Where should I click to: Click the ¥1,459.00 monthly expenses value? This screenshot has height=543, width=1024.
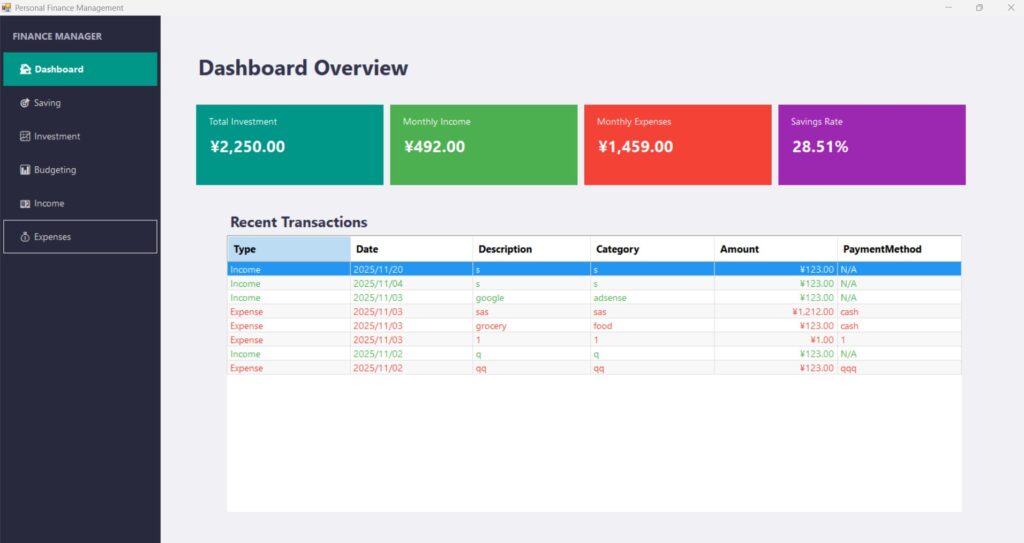pos(635,146)
